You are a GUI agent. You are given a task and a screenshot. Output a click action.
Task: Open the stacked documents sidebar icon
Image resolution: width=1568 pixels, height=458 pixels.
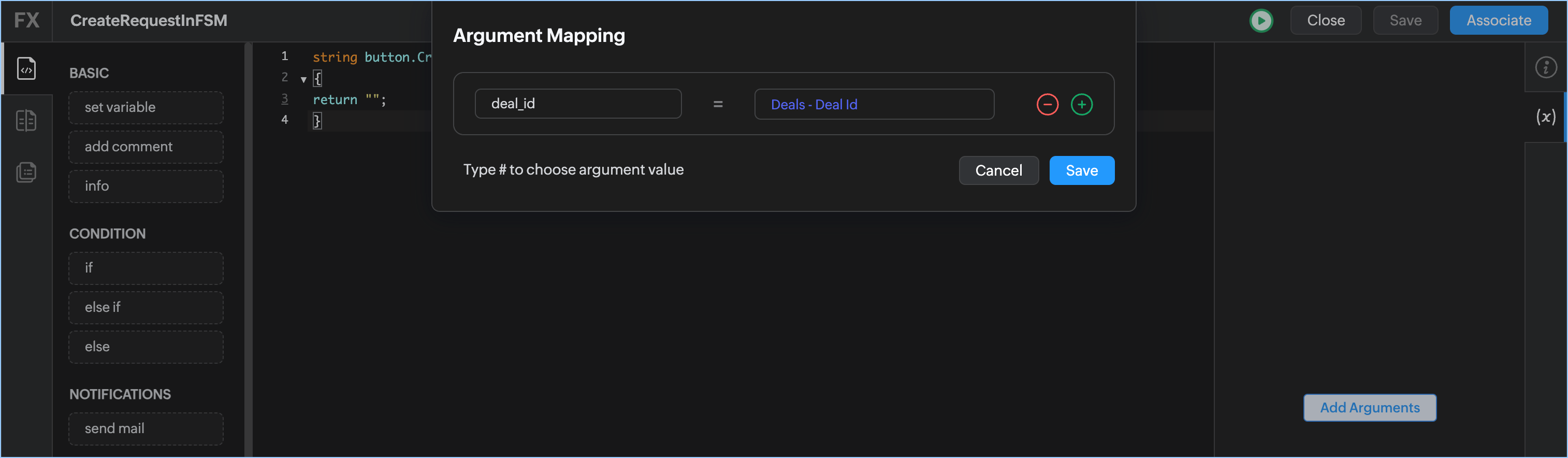point(26,173)
